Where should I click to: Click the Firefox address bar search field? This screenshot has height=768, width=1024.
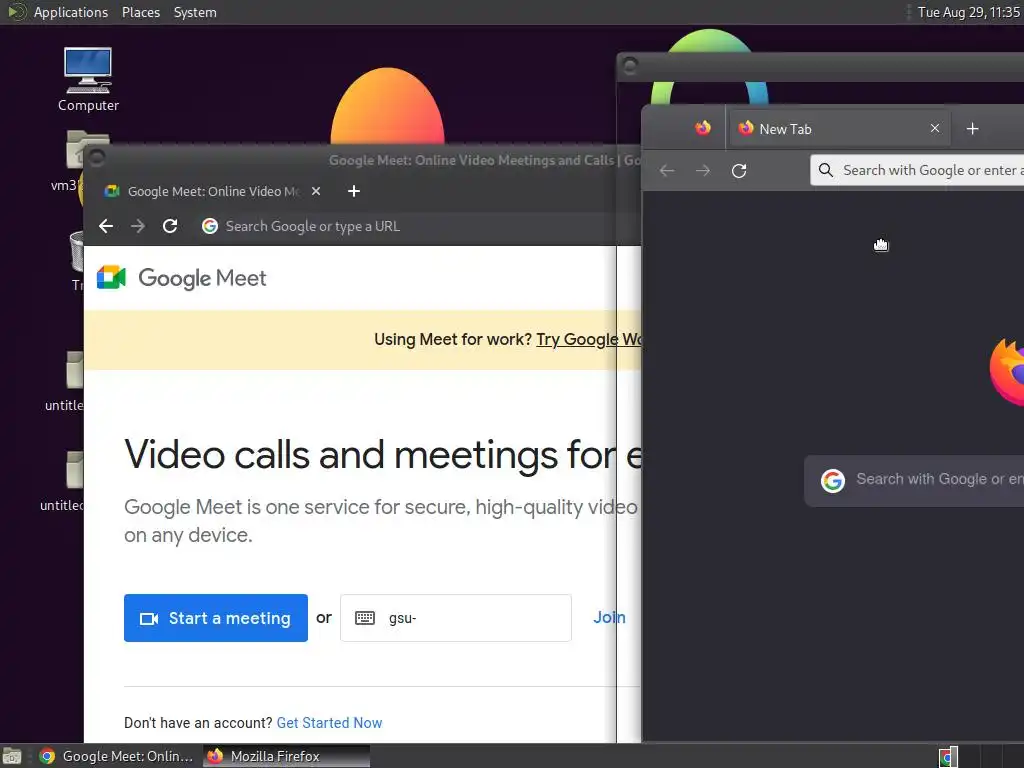pos(917,170)
